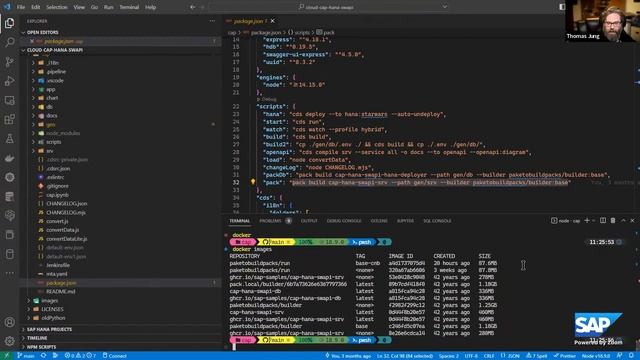This screenshot has width=640, height=360.
Task: Open the File menu
Action: click(x=21, y=7)
